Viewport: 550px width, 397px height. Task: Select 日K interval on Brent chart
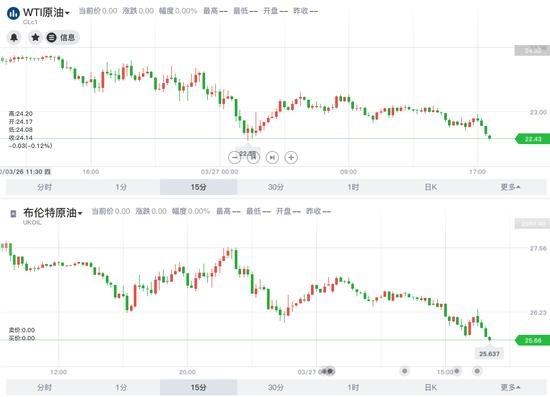pyautogui.click(x=431, y=388)
